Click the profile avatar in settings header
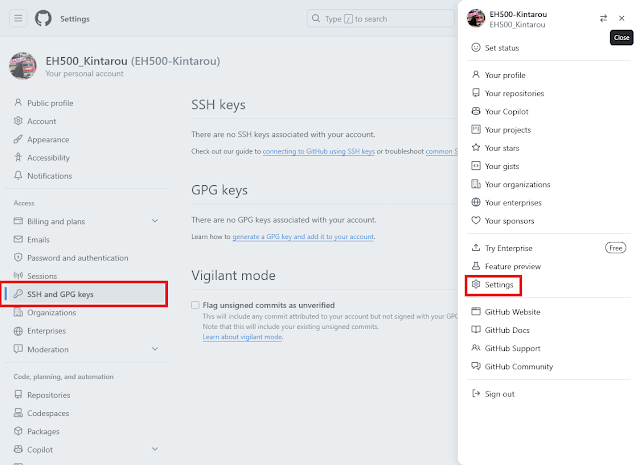The height and width of the screenshot is (465, 640). point(23,65)
